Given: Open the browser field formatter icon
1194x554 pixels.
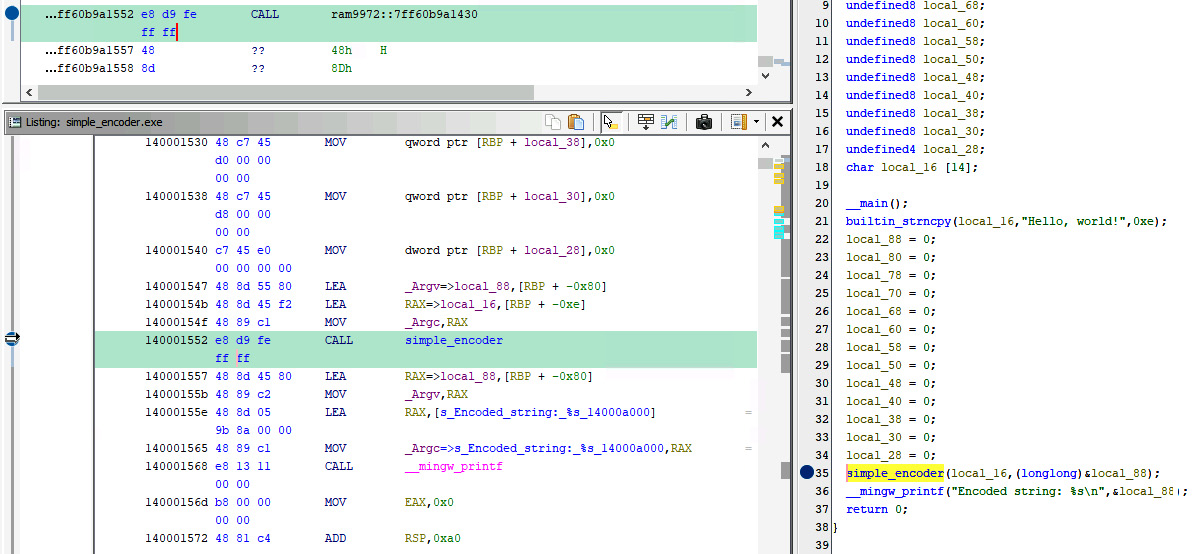Looking at the screenshot, I should 646,122.
